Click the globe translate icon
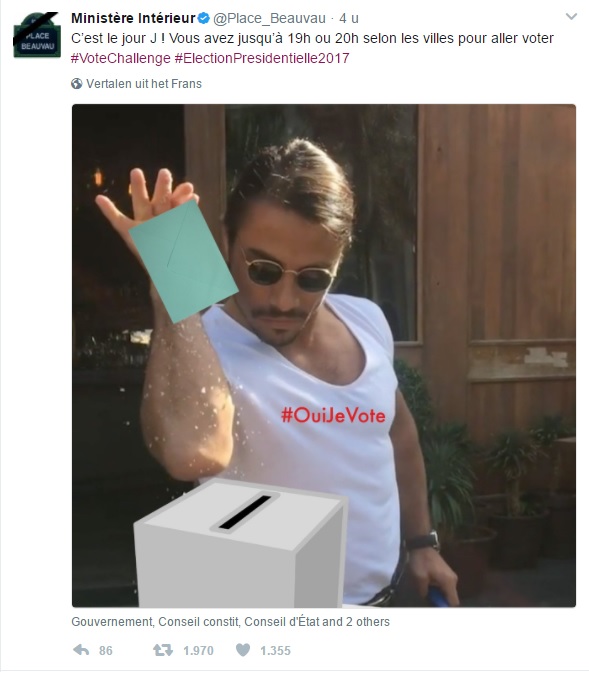 click(77, 84)
